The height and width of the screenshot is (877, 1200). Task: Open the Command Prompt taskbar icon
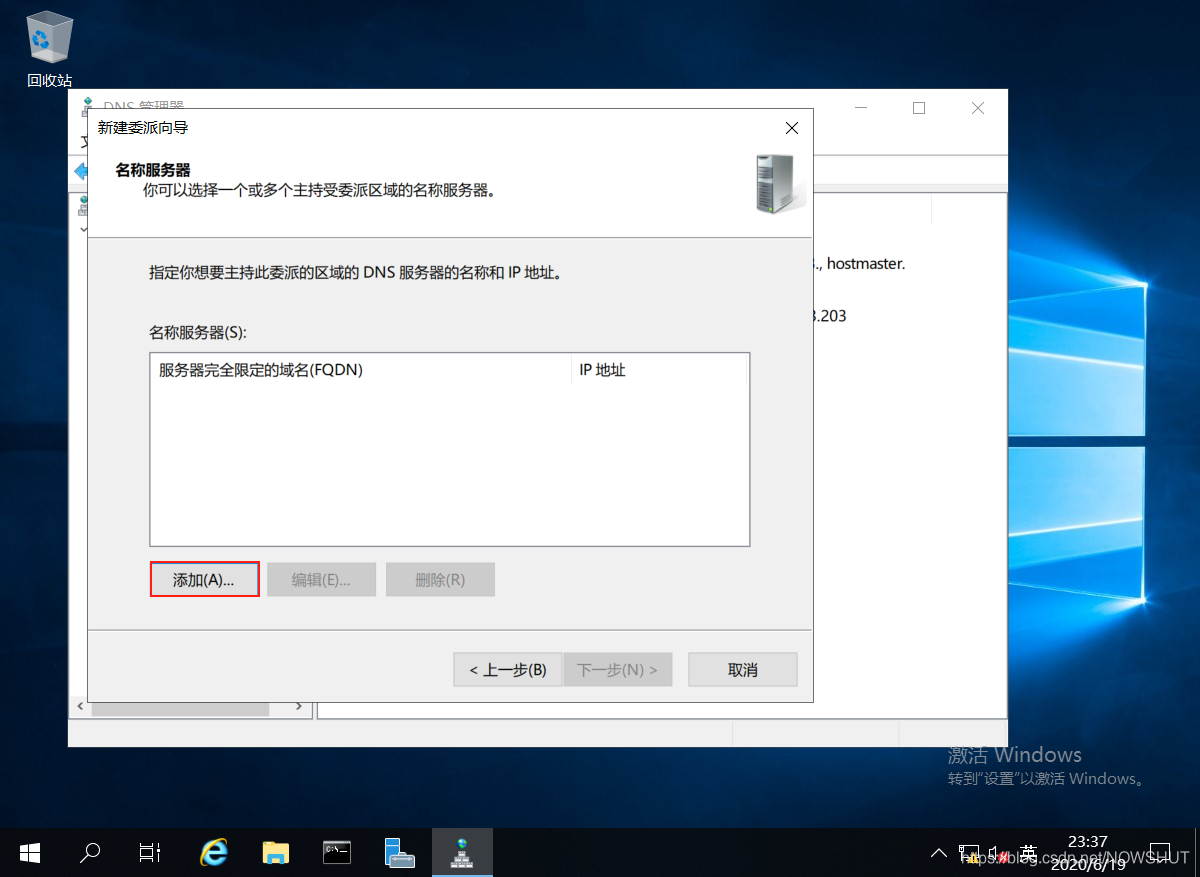[337, 852]
